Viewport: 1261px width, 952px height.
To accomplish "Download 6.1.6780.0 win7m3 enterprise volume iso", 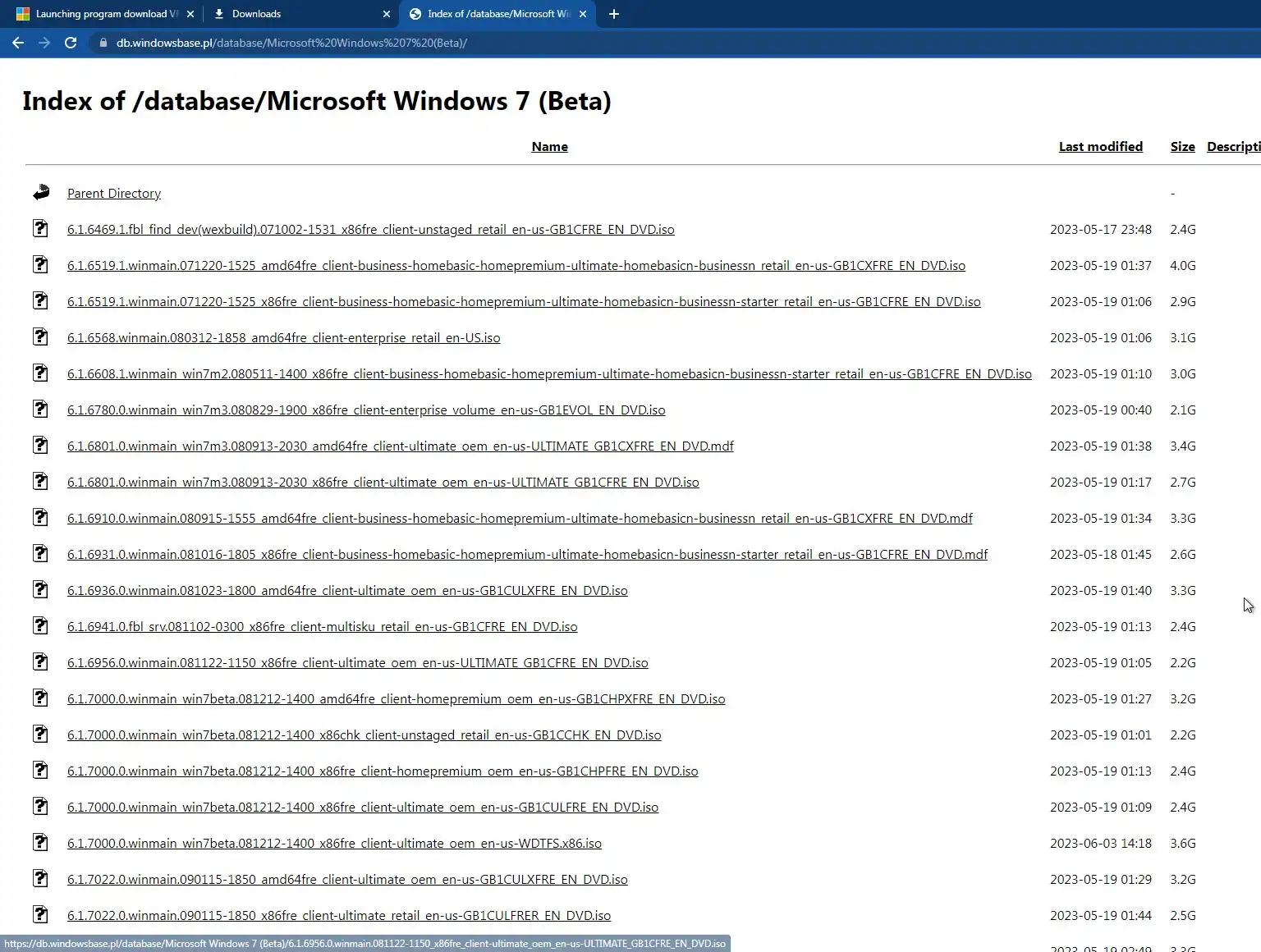I will (x=366, y=410).
